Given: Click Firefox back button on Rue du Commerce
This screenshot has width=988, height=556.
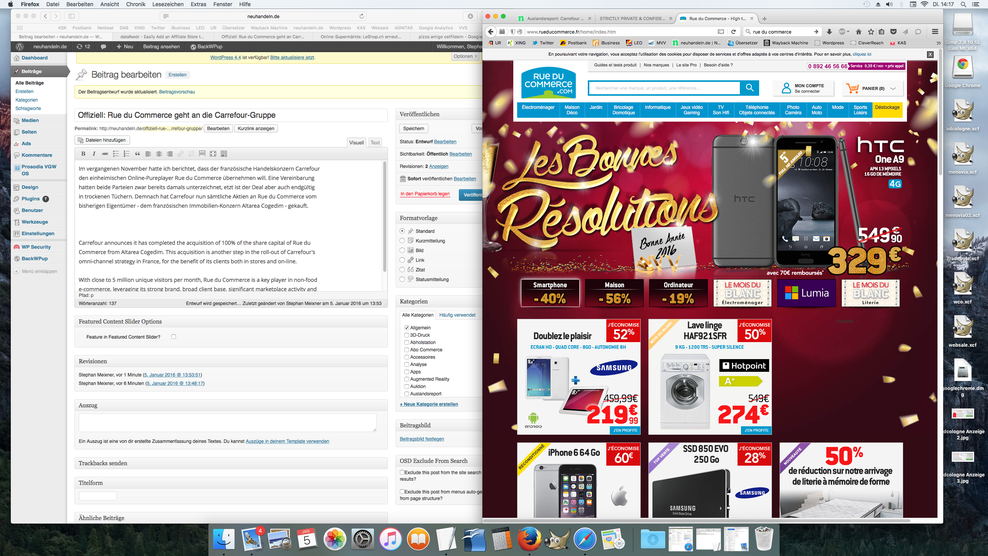Looking at the screenshot, I should tap(491, 32).
